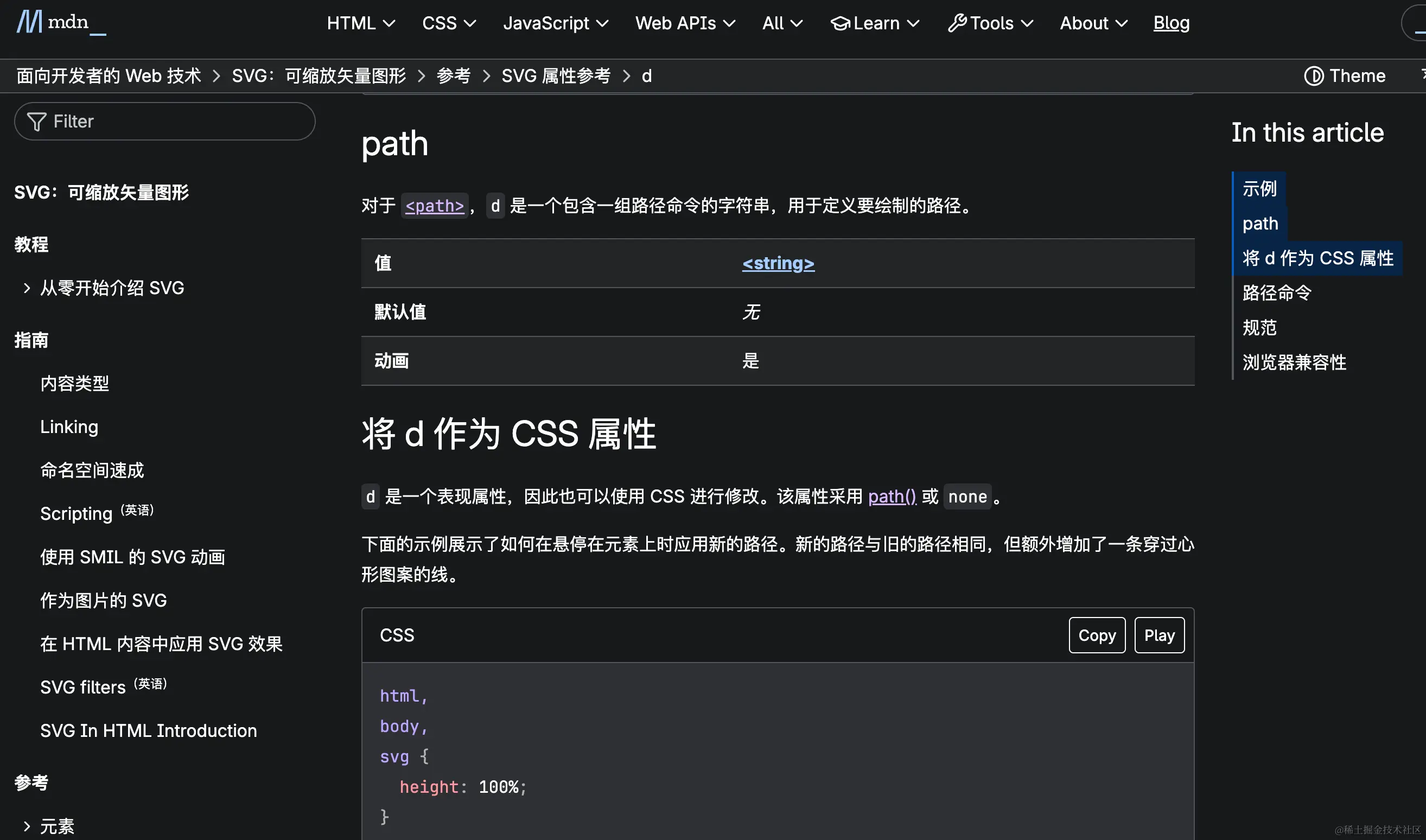
Task: Expand the 从零开始介绍 SVG tree item
Action: click(27, 288)
